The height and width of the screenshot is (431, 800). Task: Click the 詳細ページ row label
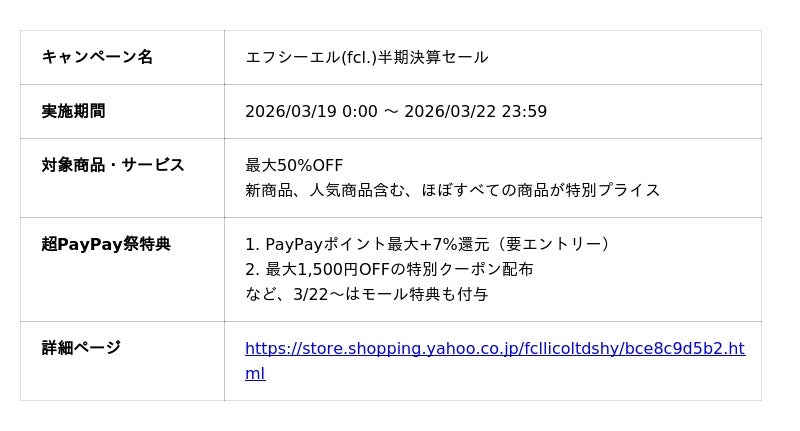81,348
